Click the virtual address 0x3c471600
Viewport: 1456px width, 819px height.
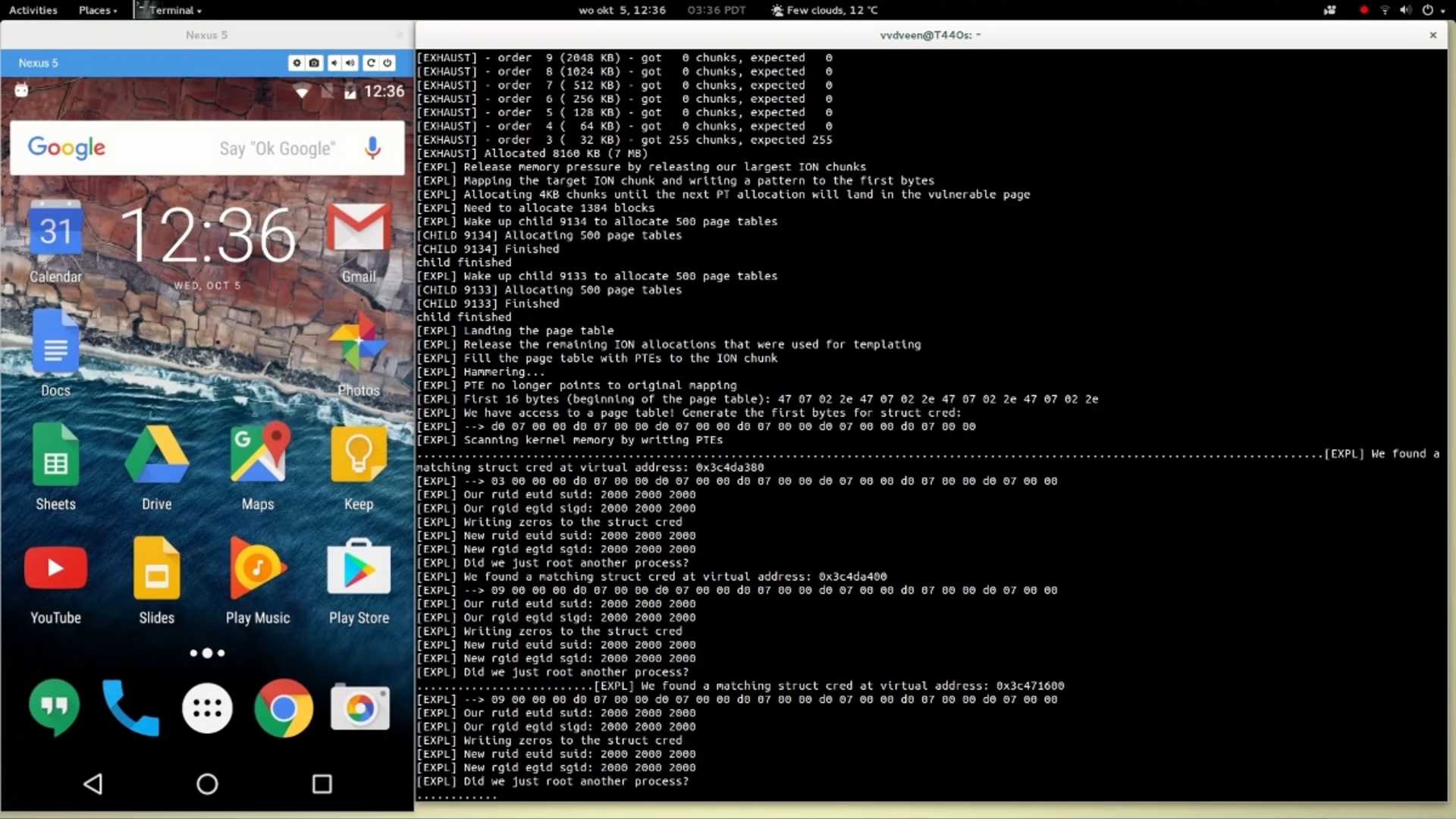pyautogui.click(x=1030, y=686)
